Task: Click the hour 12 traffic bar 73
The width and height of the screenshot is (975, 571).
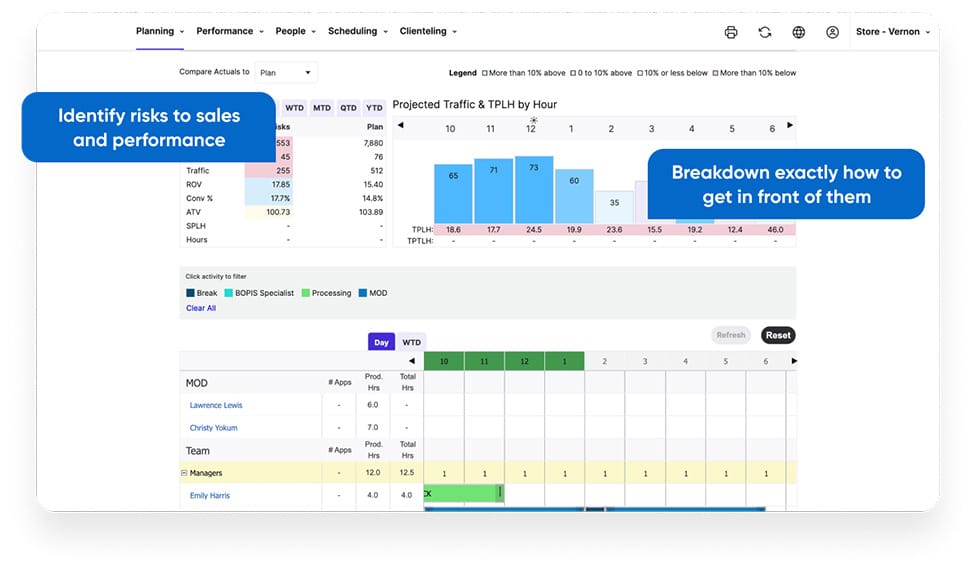Action: 534,189
